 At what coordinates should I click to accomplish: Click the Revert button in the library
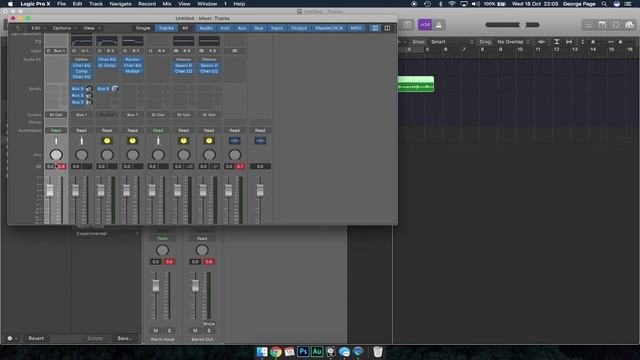(x=36, y=338)
